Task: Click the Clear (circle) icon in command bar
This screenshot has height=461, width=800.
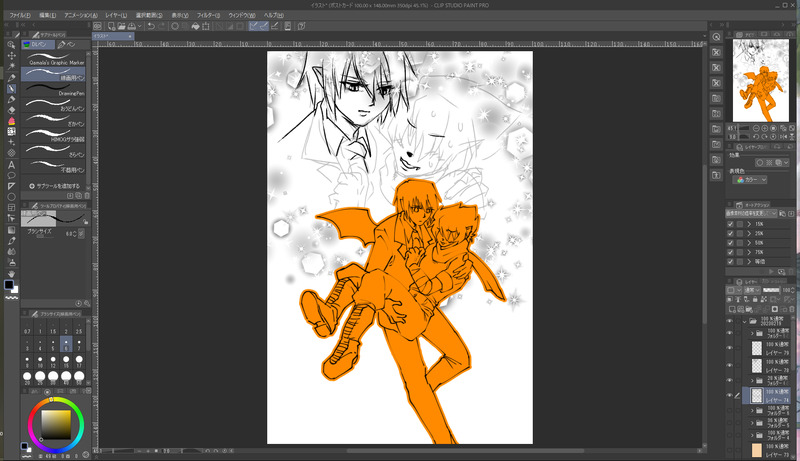Action: [175, 26]
